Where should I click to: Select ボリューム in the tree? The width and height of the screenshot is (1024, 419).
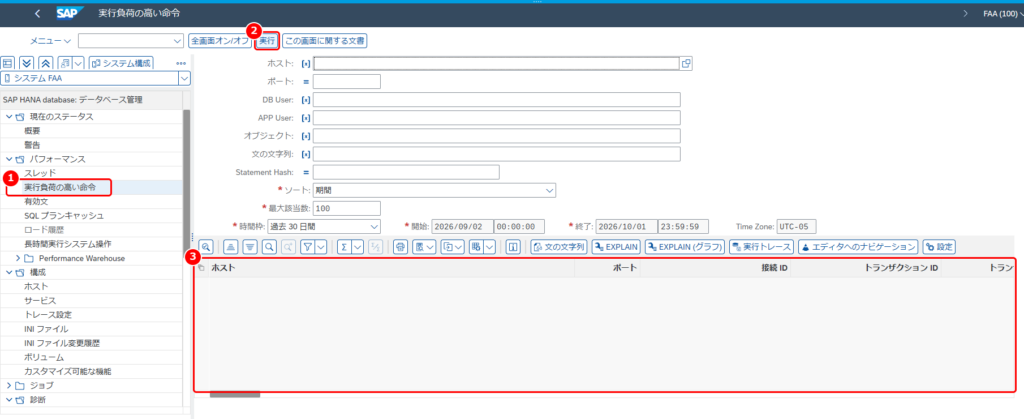pyautogui.click(x=44, y=357)
